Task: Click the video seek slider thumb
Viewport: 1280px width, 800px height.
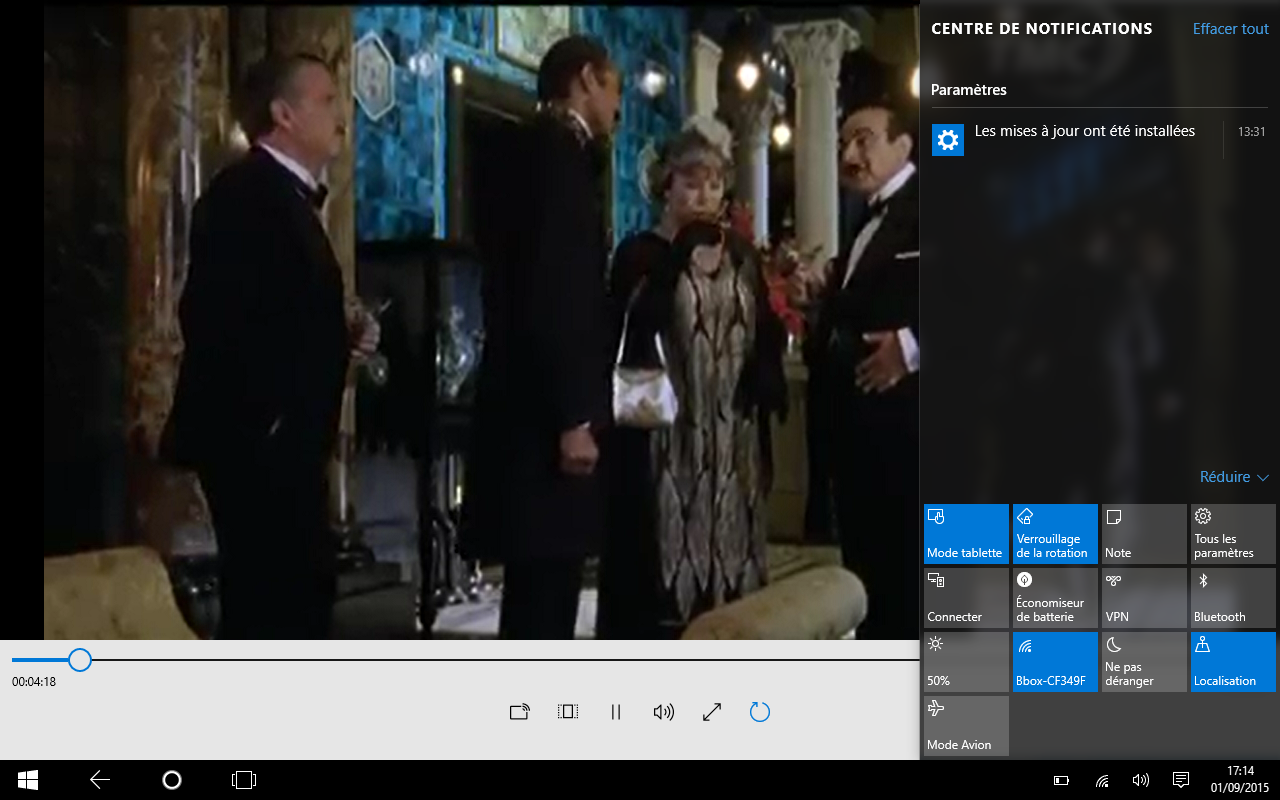Action: [x=80, y=660]
